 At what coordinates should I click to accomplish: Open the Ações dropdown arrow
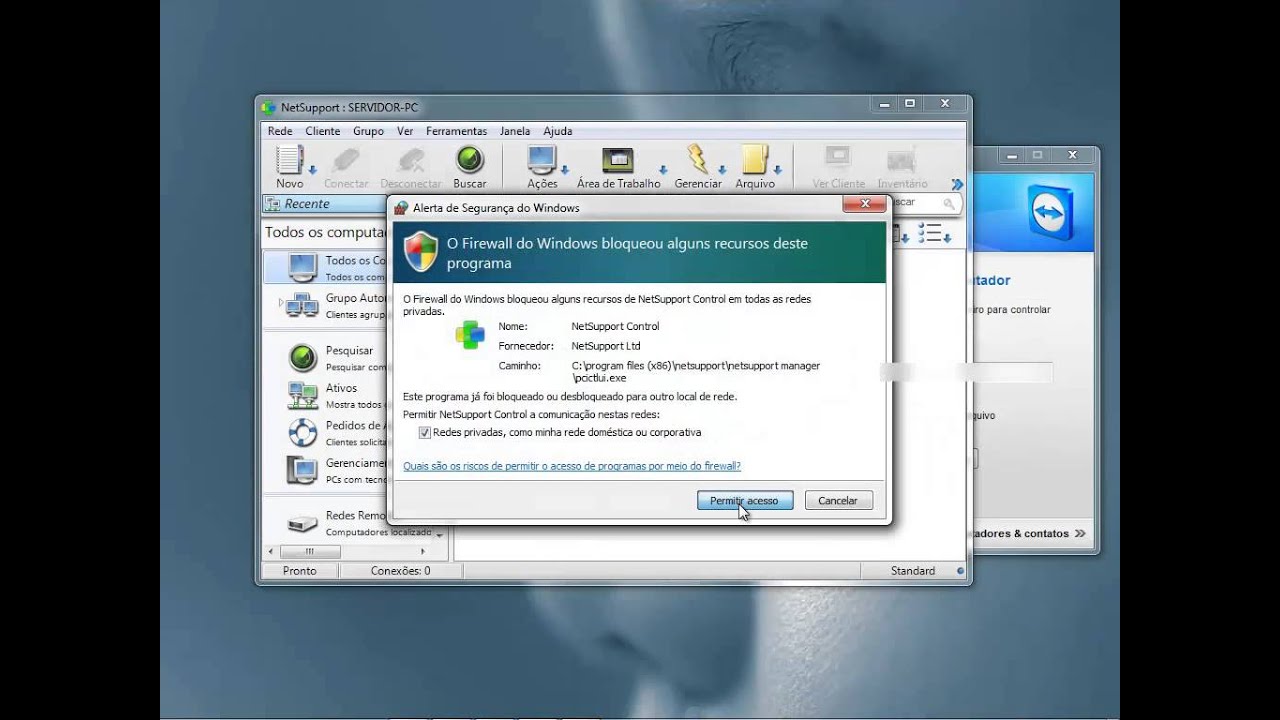point(565,170)
